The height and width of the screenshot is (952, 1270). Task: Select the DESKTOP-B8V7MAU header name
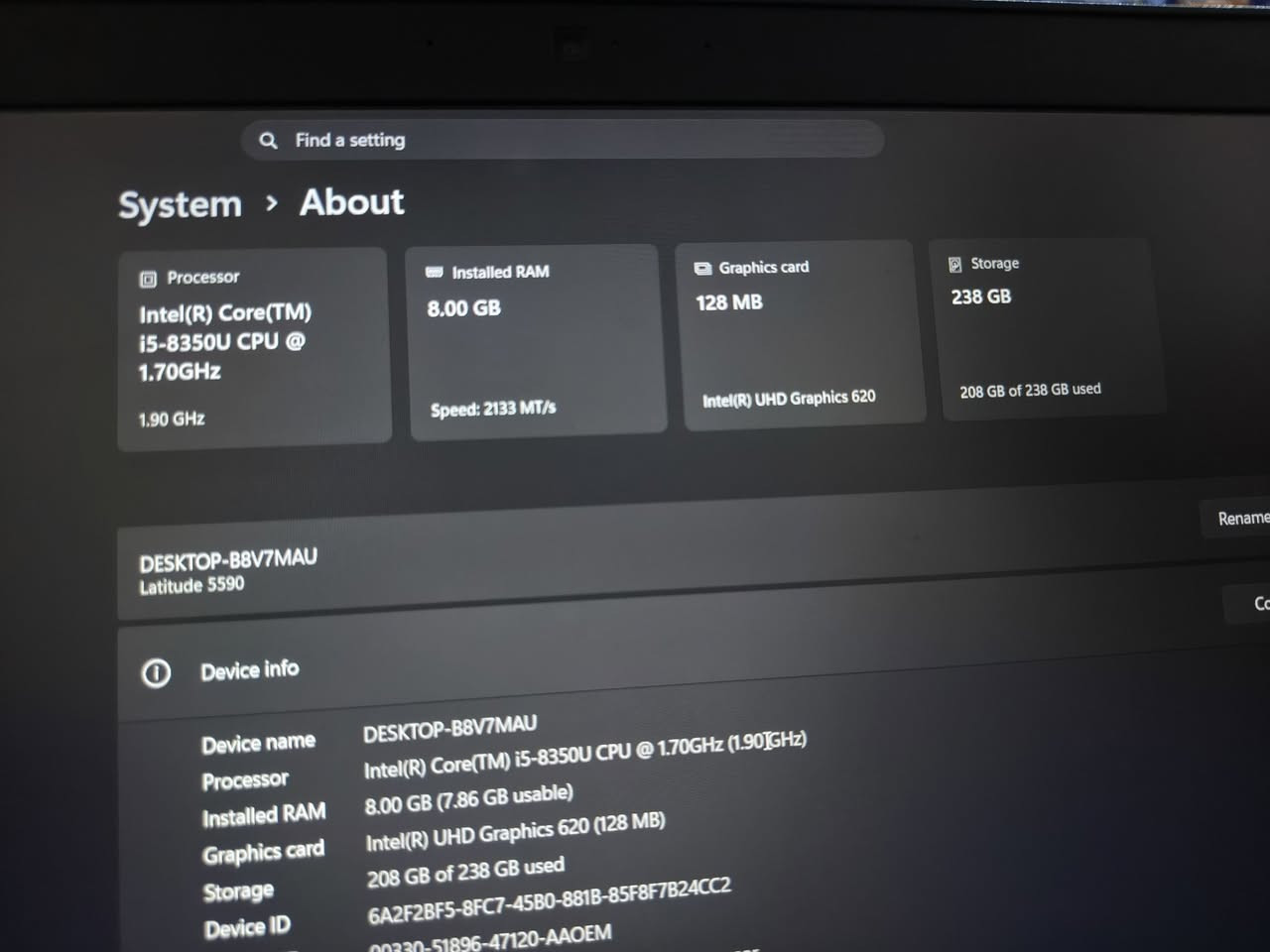coord(228,560)
